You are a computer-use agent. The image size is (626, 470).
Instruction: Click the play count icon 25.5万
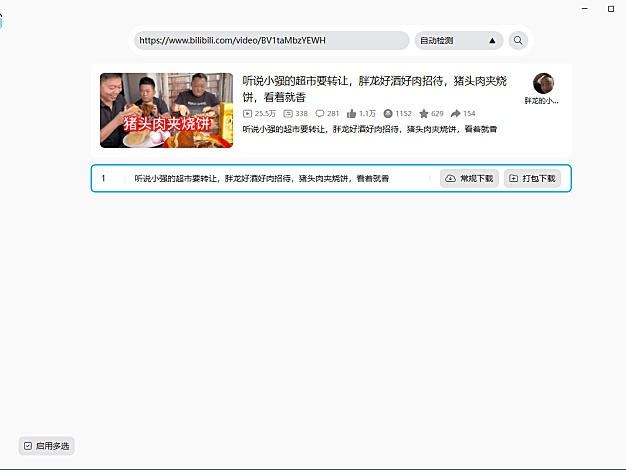tap(248, 114)
